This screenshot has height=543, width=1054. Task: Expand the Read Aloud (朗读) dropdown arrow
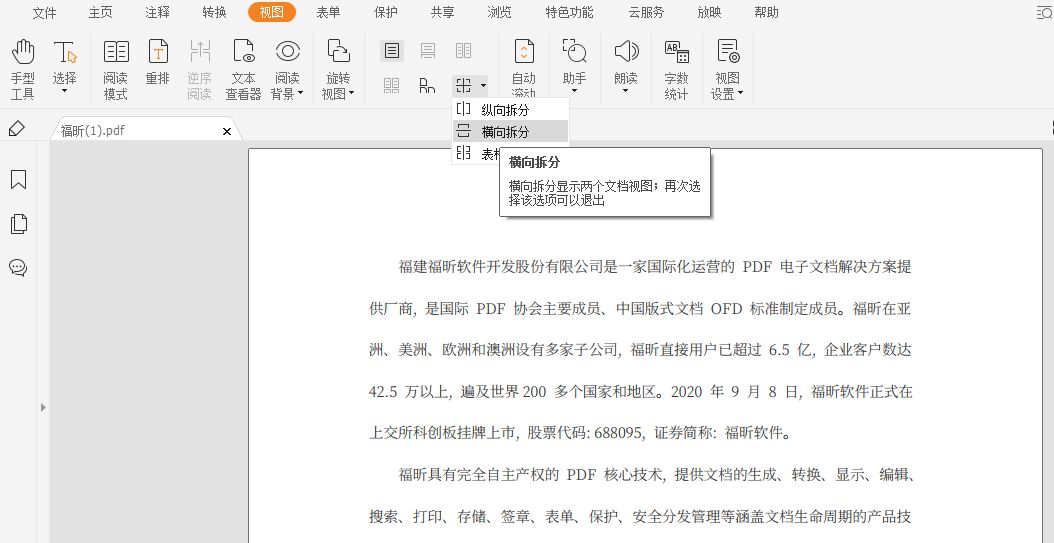click(626, 91)
